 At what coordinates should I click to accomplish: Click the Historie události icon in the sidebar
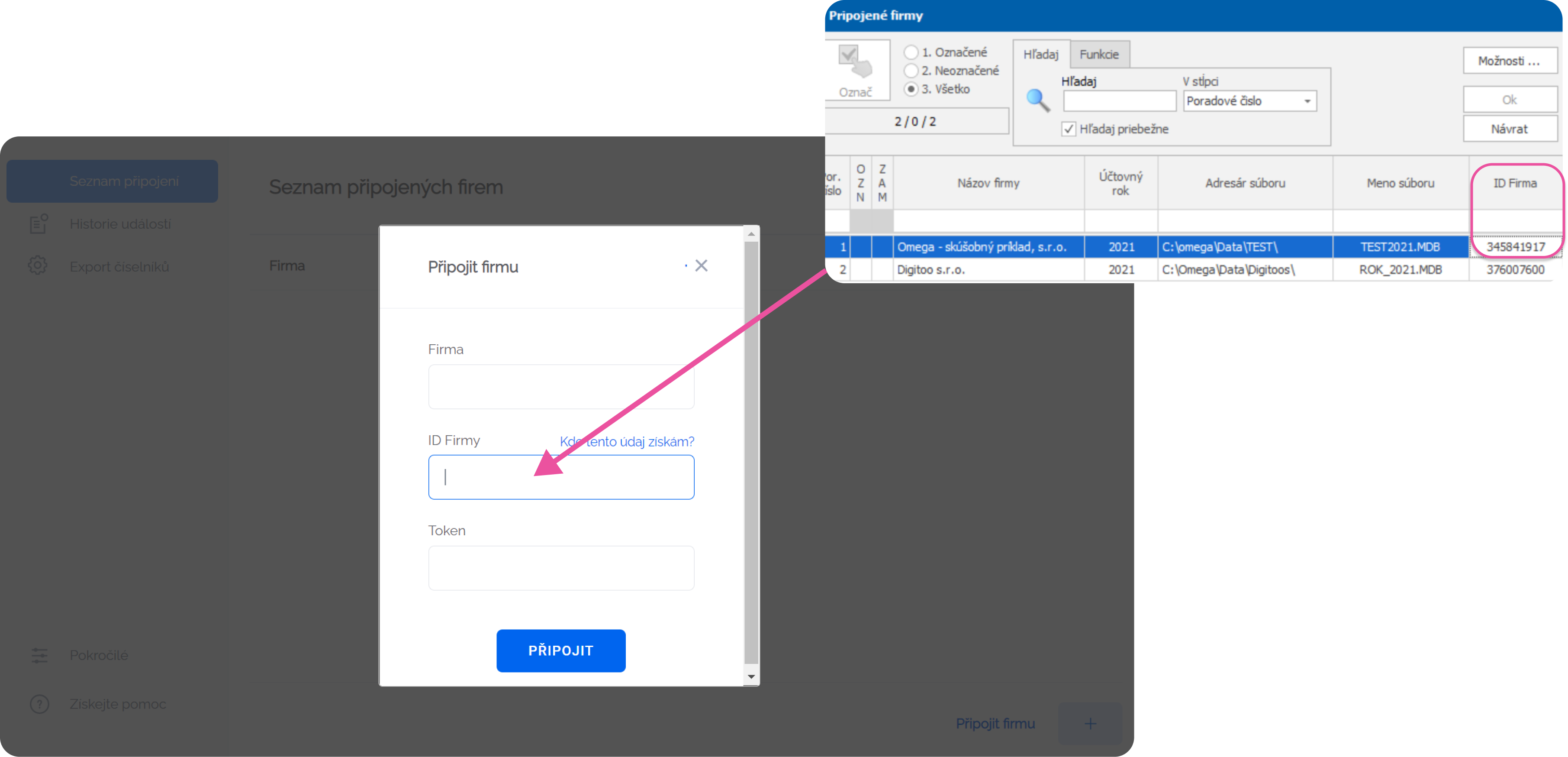39,223
